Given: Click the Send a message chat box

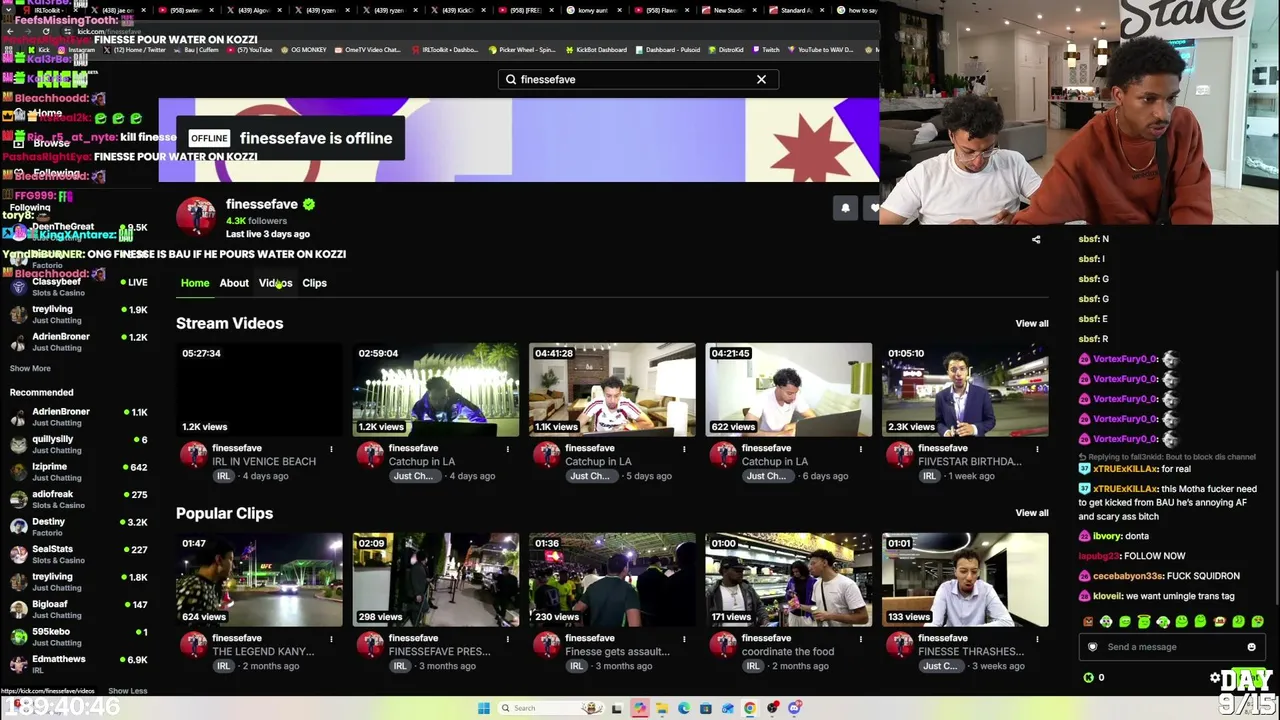Looking at the screenshot, I should point(1170,647).
